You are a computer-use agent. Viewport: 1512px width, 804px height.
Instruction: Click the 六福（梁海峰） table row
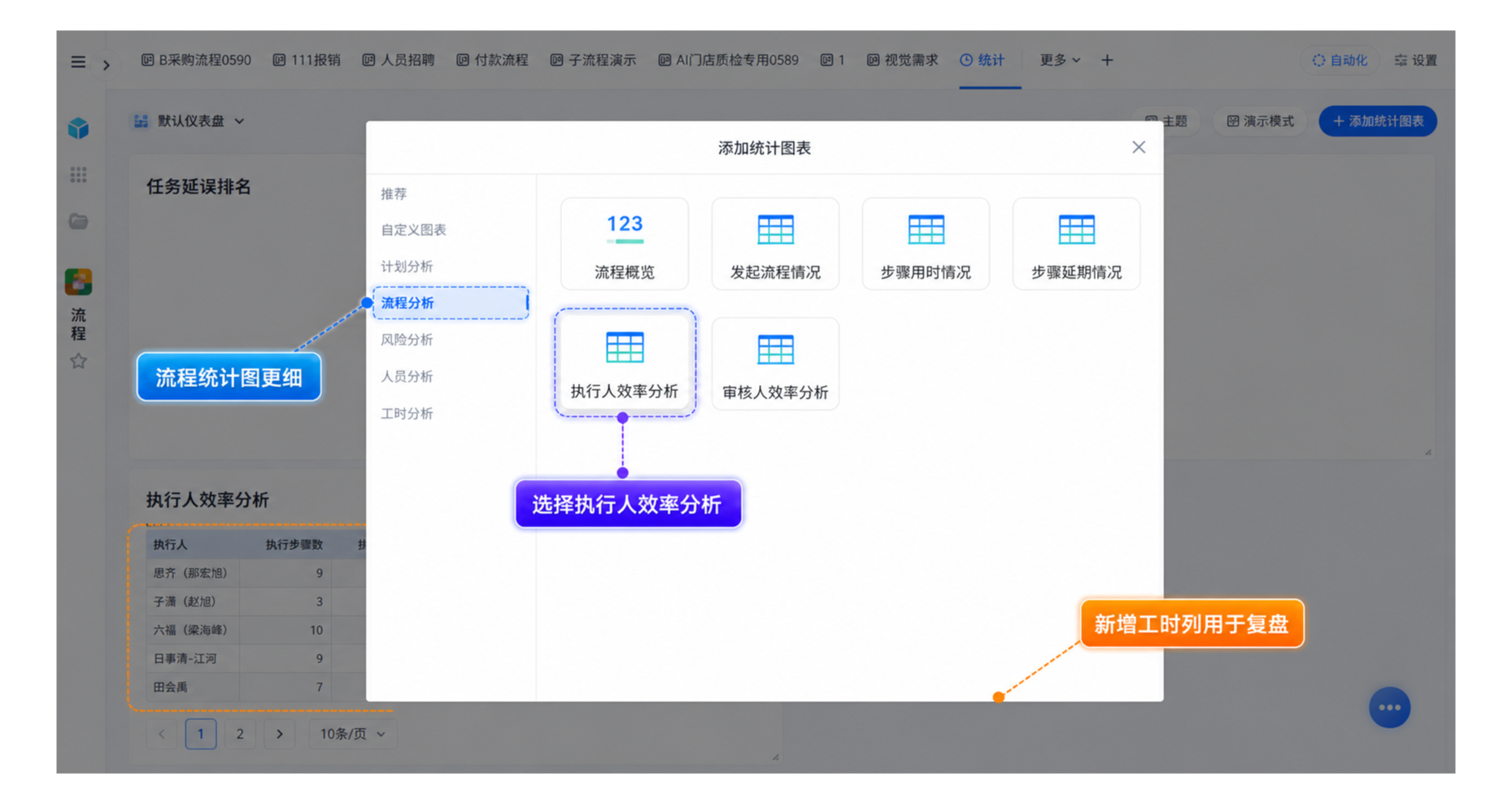point(256,630)
